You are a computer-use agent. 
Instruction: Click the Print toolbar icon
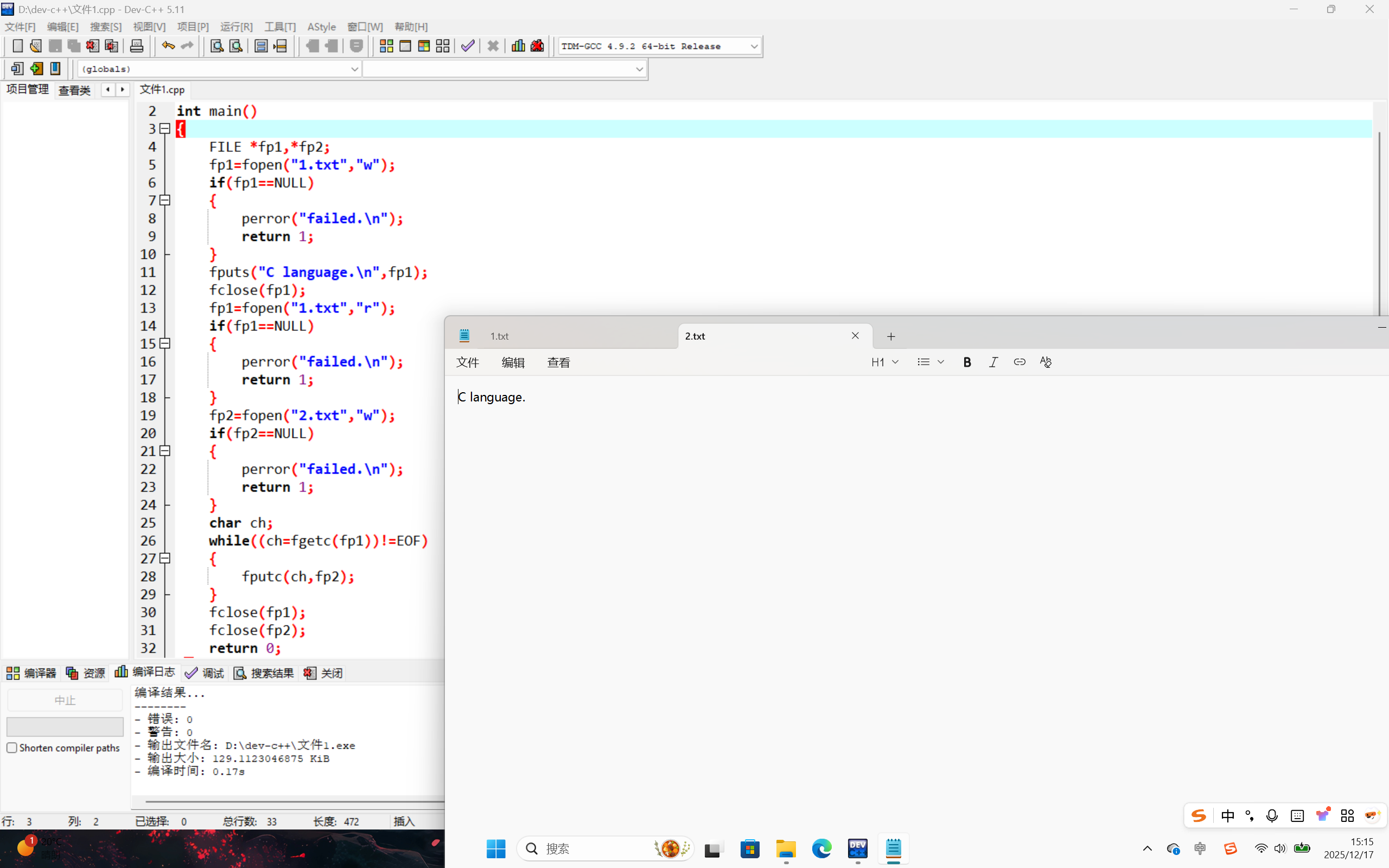[x=137, y=46]
